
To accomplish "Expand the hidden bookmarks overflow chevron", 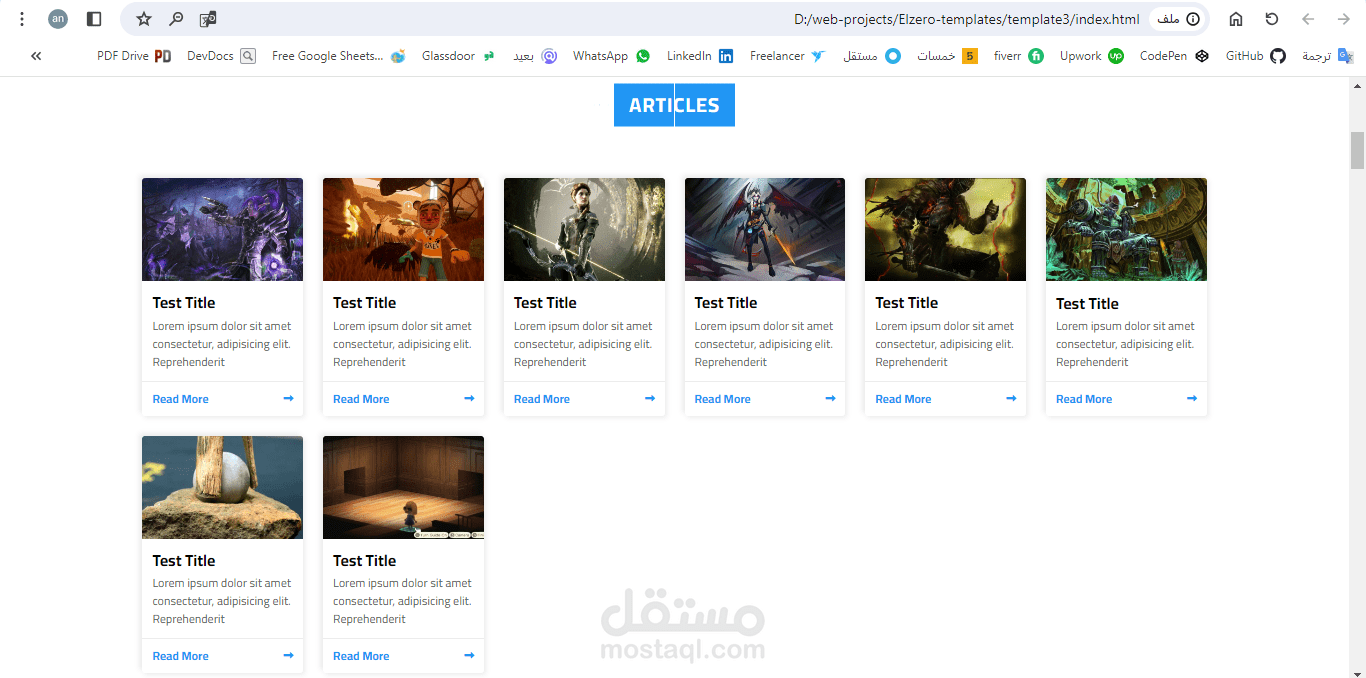I will click(x=36, y=56).
